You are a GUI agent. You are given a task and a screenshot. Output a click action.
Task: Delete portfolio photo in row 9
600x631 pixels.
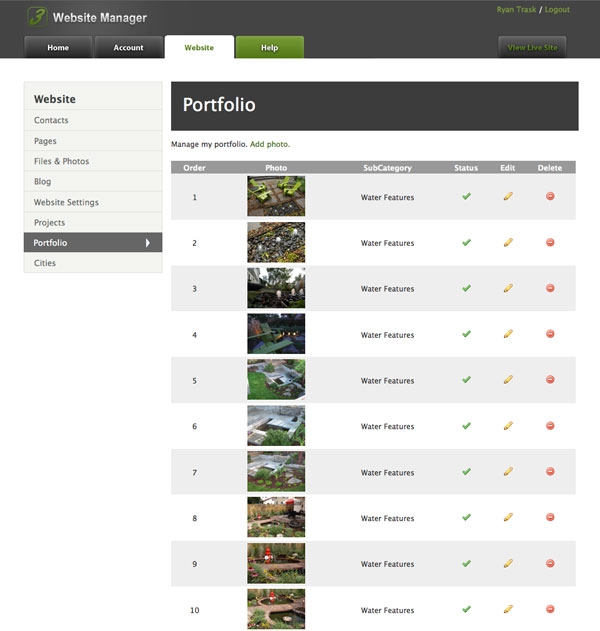(550, 563)
